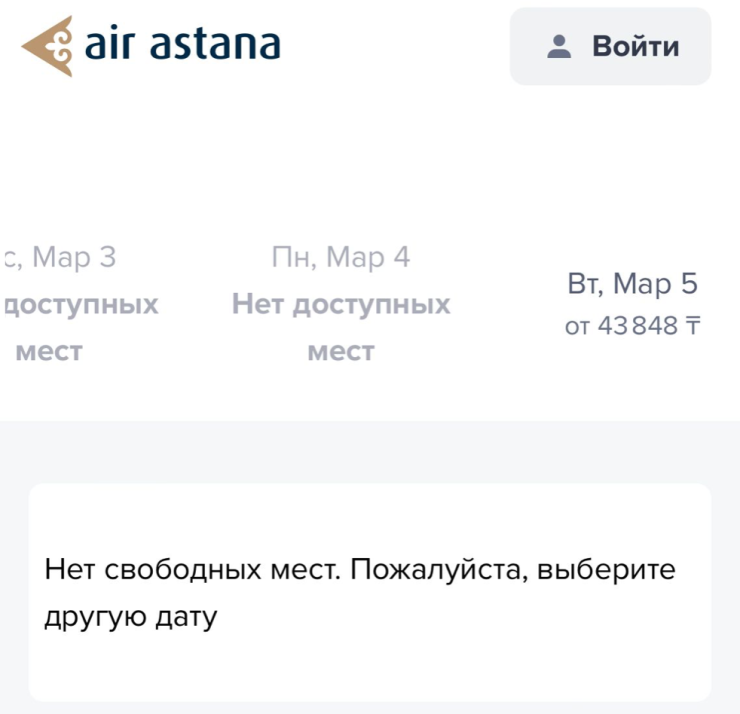Tap the "Вт, Мар 5" date label

[x=632, y=284]
